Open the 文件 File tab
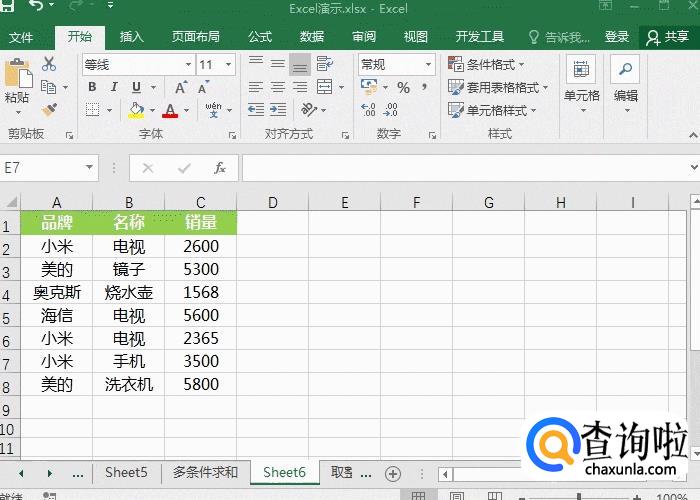The height and width of the screenshot is (500, 700). [21, 37]
